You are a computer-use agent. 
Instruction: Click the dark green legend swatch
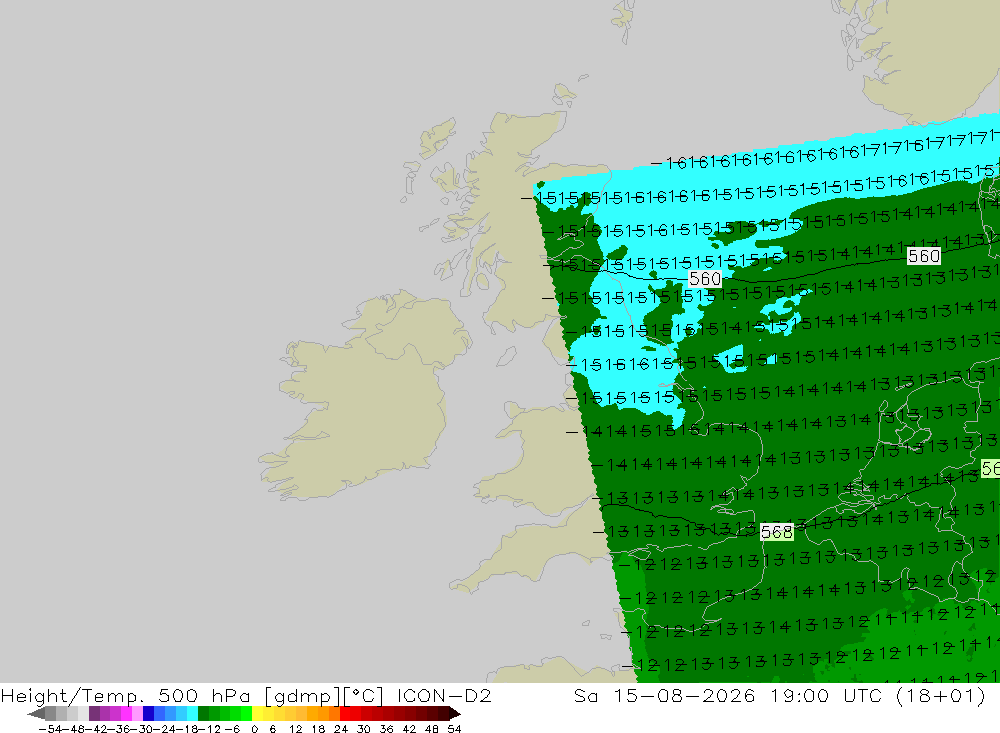click(203, 714)
